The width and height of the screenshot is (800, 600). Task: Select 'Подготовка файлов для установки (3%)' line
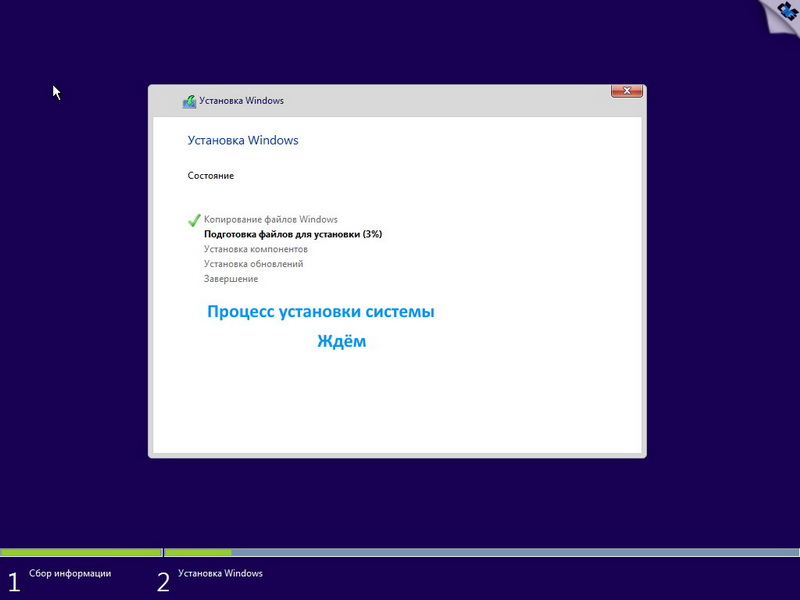click(293, 234)
